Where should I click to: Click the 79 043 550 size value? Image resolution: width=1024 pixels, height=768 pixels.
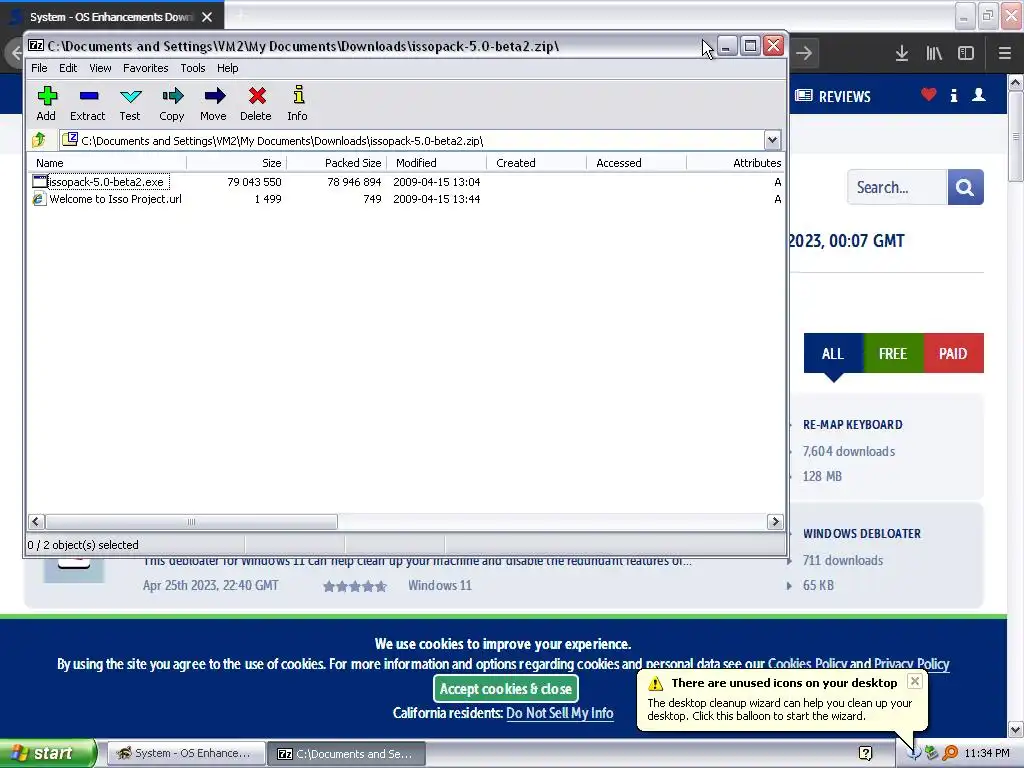(x=254, y=182)
